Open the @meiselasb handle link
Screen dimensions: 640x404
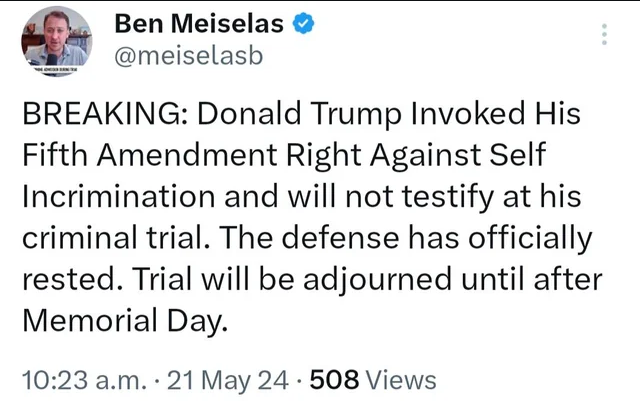coord(189,56)
